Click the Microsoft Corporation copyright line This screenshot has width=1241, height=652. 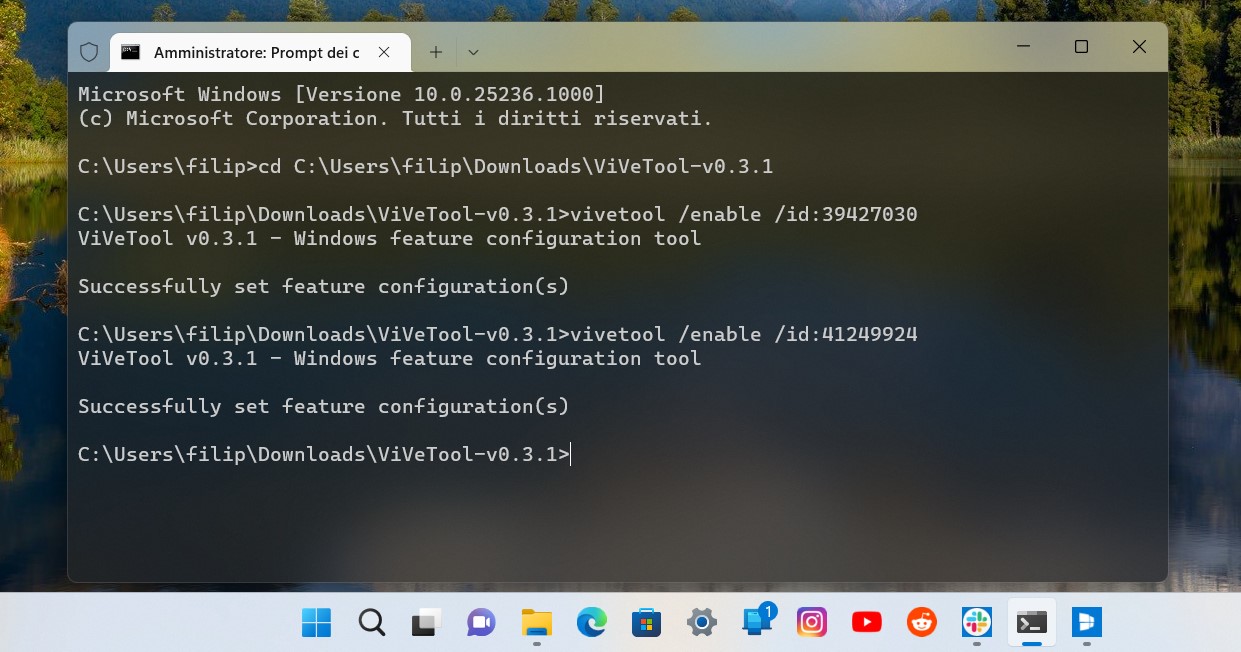[396, 118]
